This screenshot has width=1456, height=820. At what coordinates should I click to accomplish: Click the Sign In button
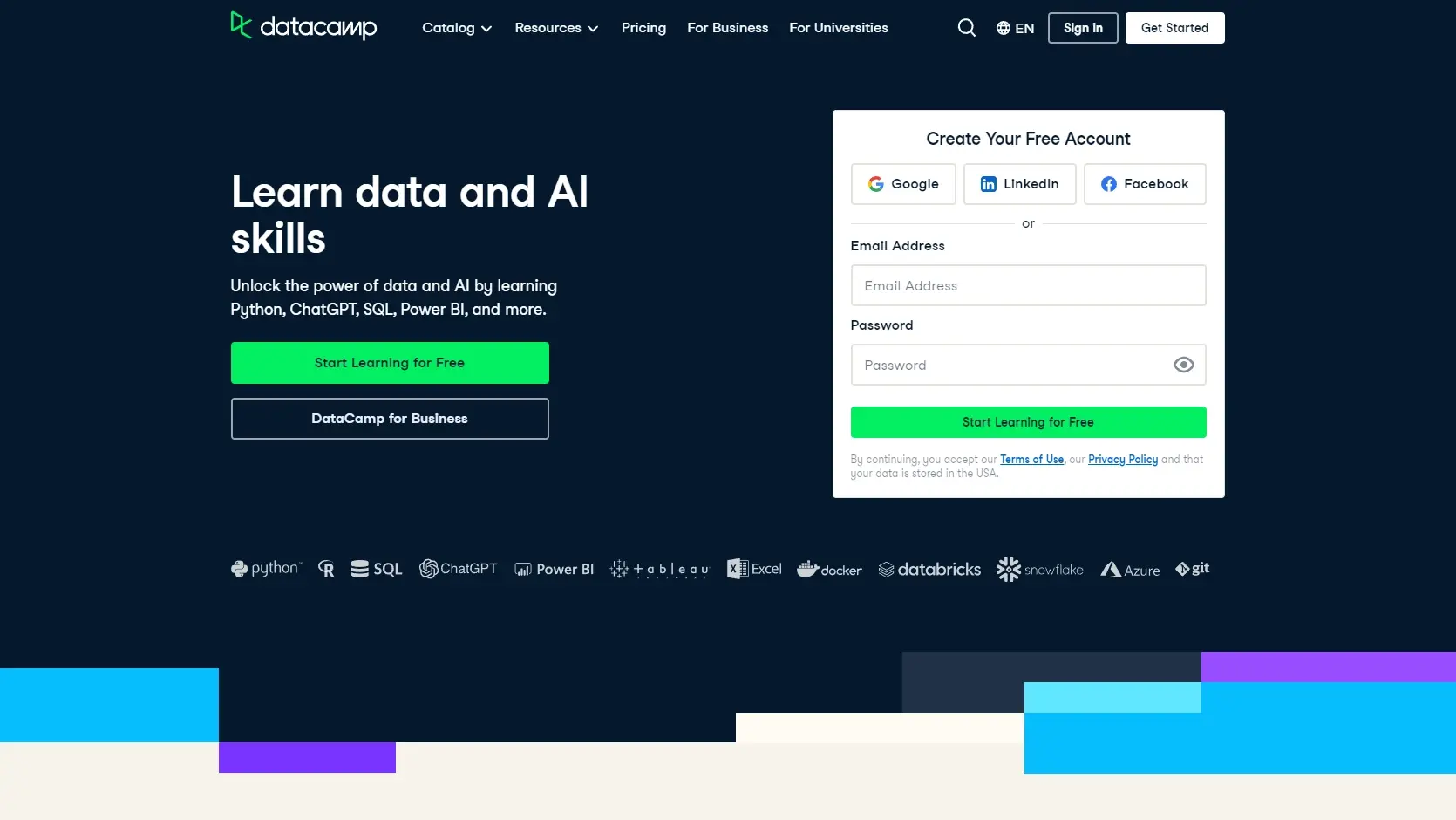click(x=1083, y=28)
